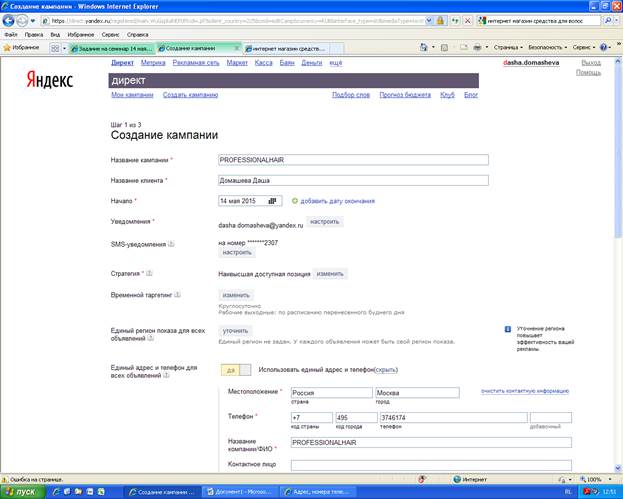Click the security lock icon in address bar
The image size is (623, 499).
click(x=440, y=20)
